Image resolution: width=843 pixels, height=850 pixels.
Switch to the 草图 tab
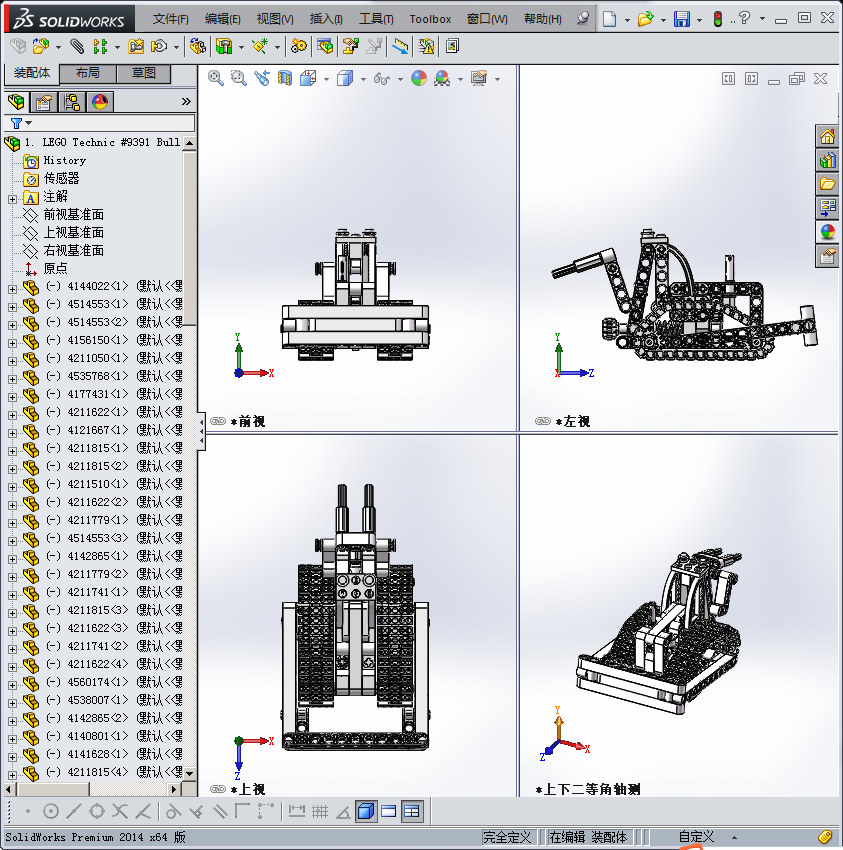click(144, 73)
